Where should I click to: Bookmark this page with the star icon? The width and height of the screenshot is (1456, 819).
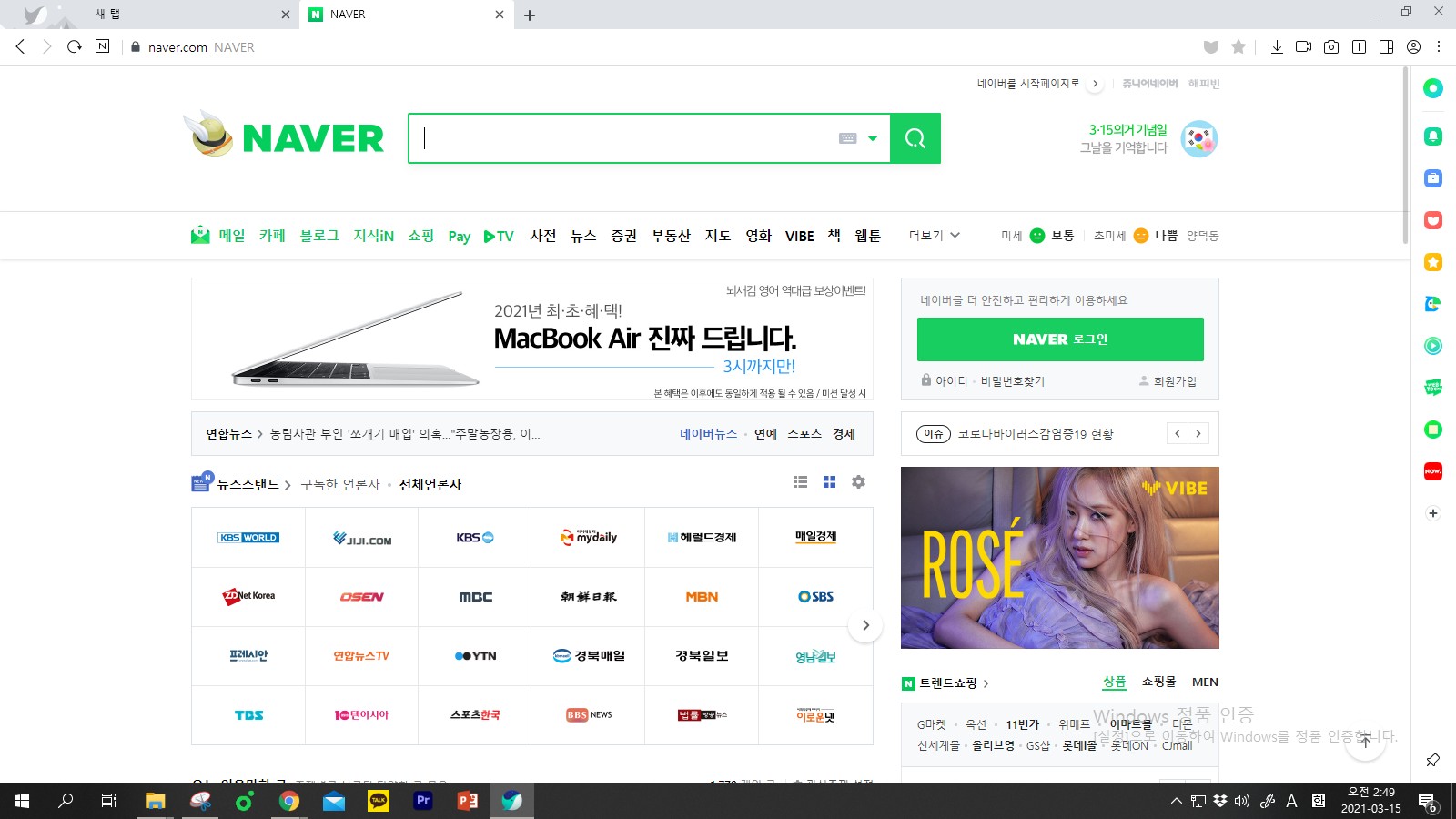pos(1239,46)
